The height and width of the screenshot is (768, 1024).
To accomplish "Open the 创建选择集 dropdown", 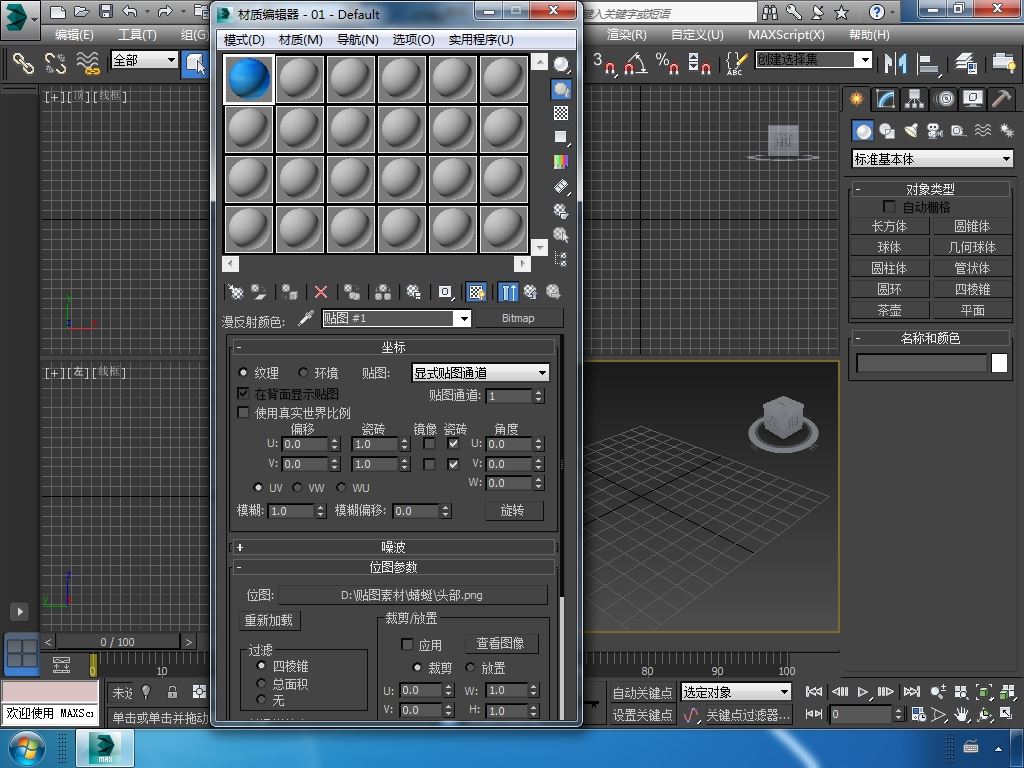I will (865, 59).
